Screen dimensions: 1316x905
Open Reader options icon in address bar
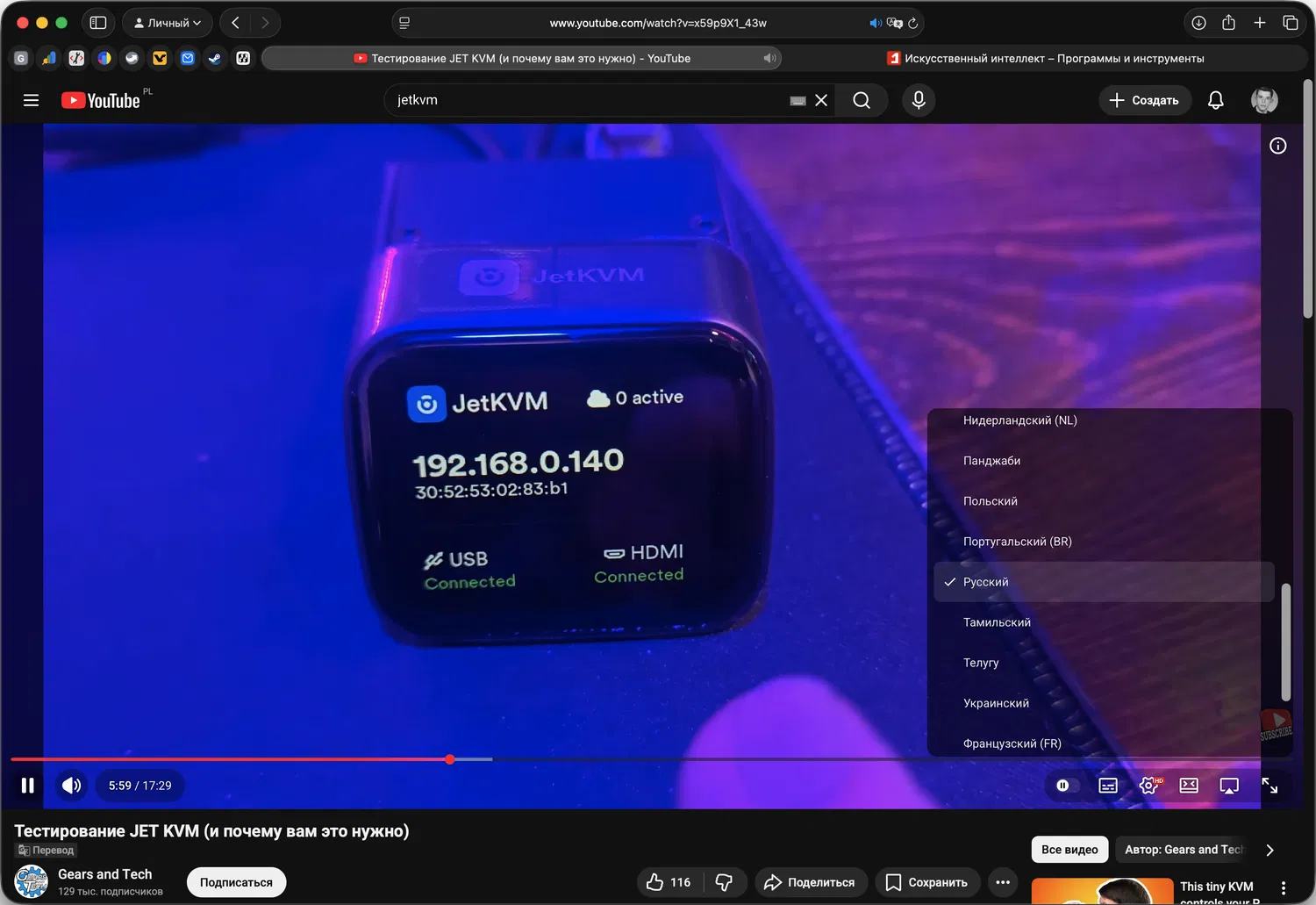(404, 23)
